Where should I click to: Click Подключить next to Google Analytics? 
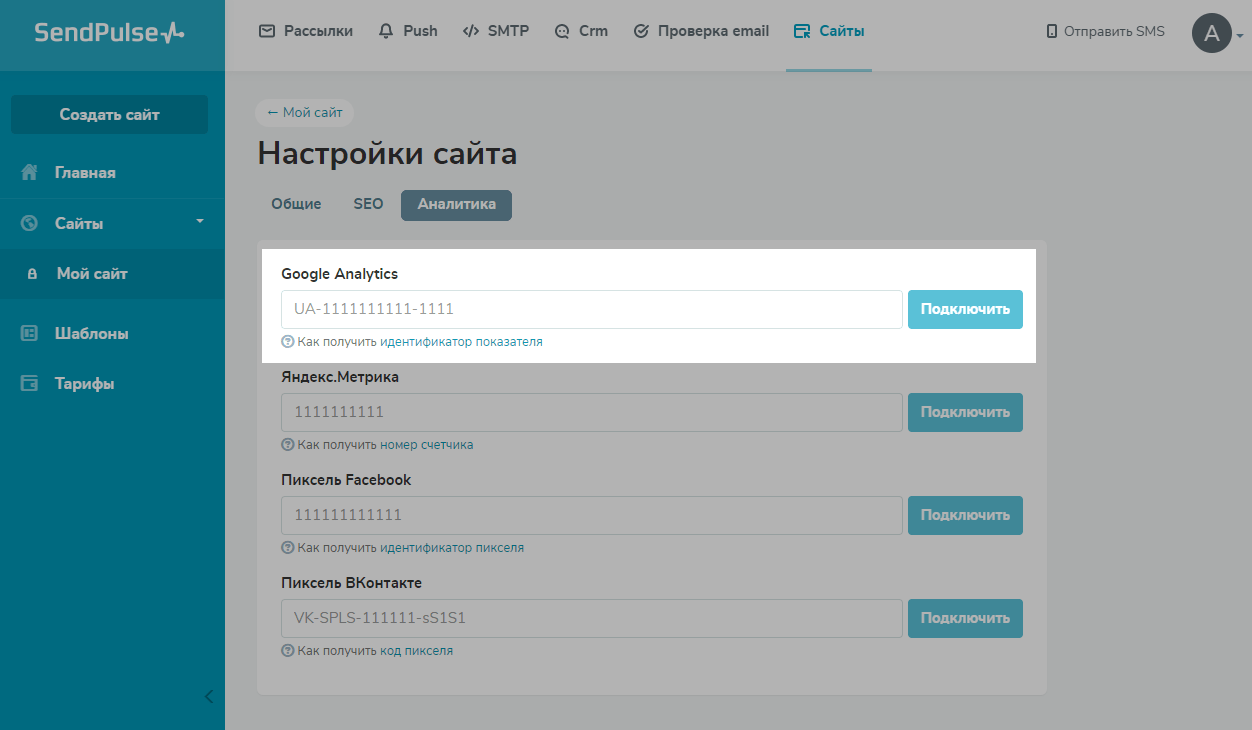click(965, 309)
